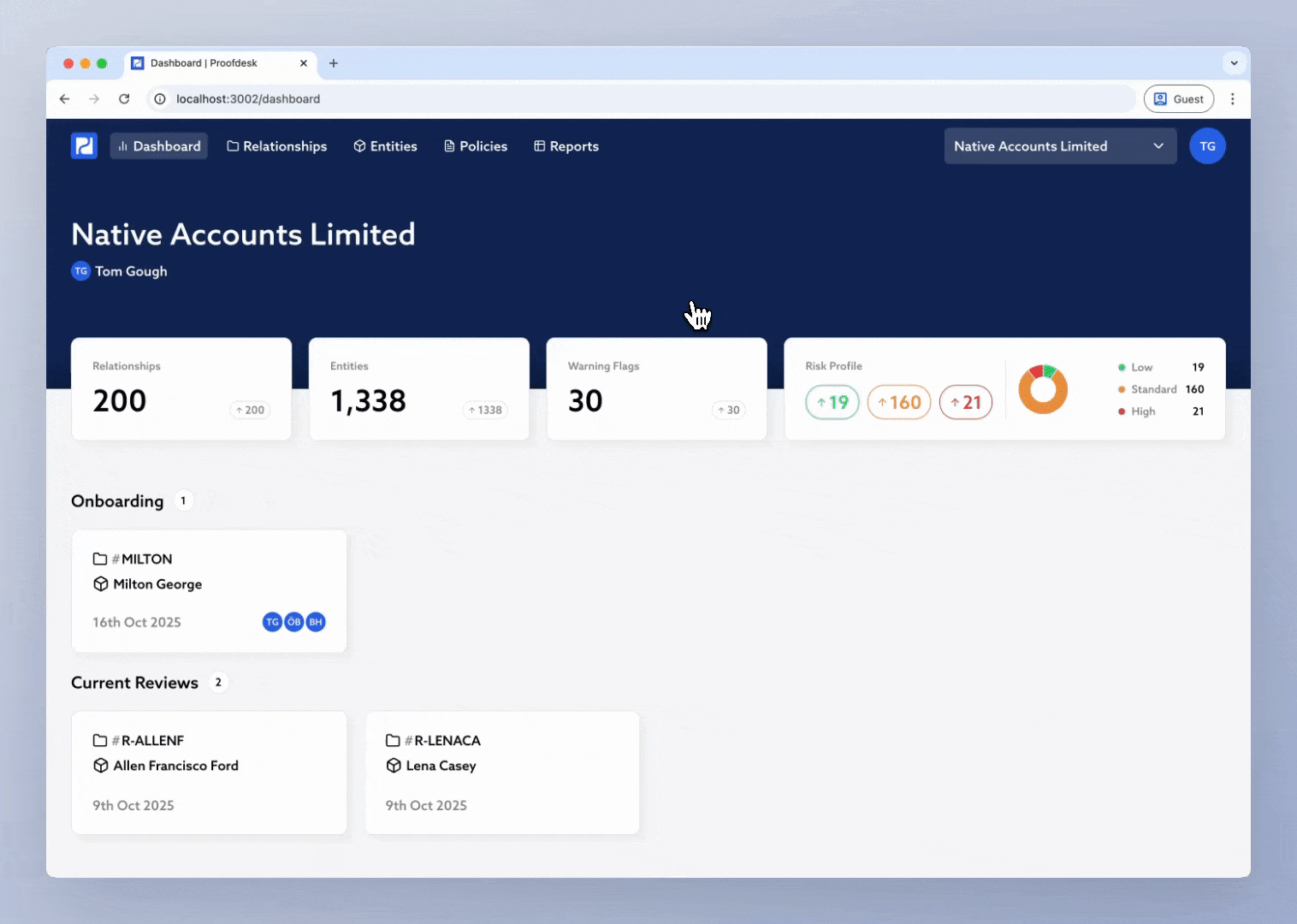Navigate to Reports

(x=566, y=146)
